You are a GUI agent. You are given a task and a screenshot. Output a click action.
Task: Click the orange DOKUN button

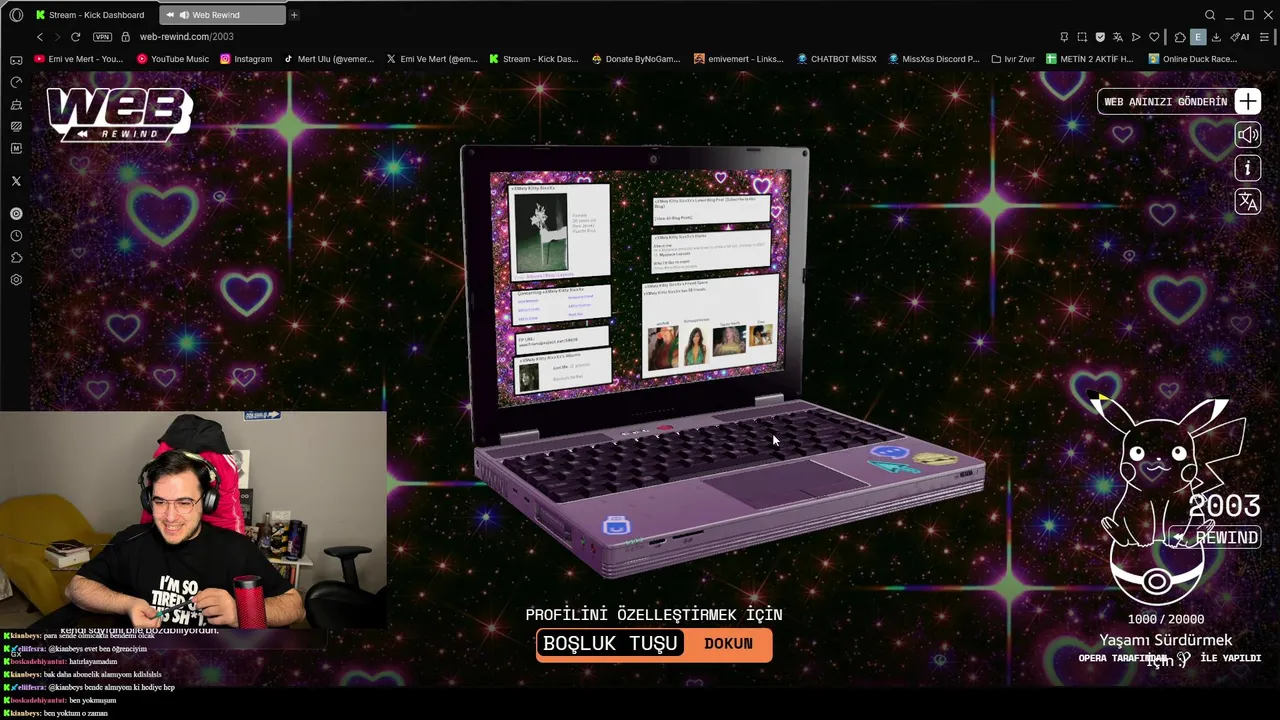click(x=728, y=644)
